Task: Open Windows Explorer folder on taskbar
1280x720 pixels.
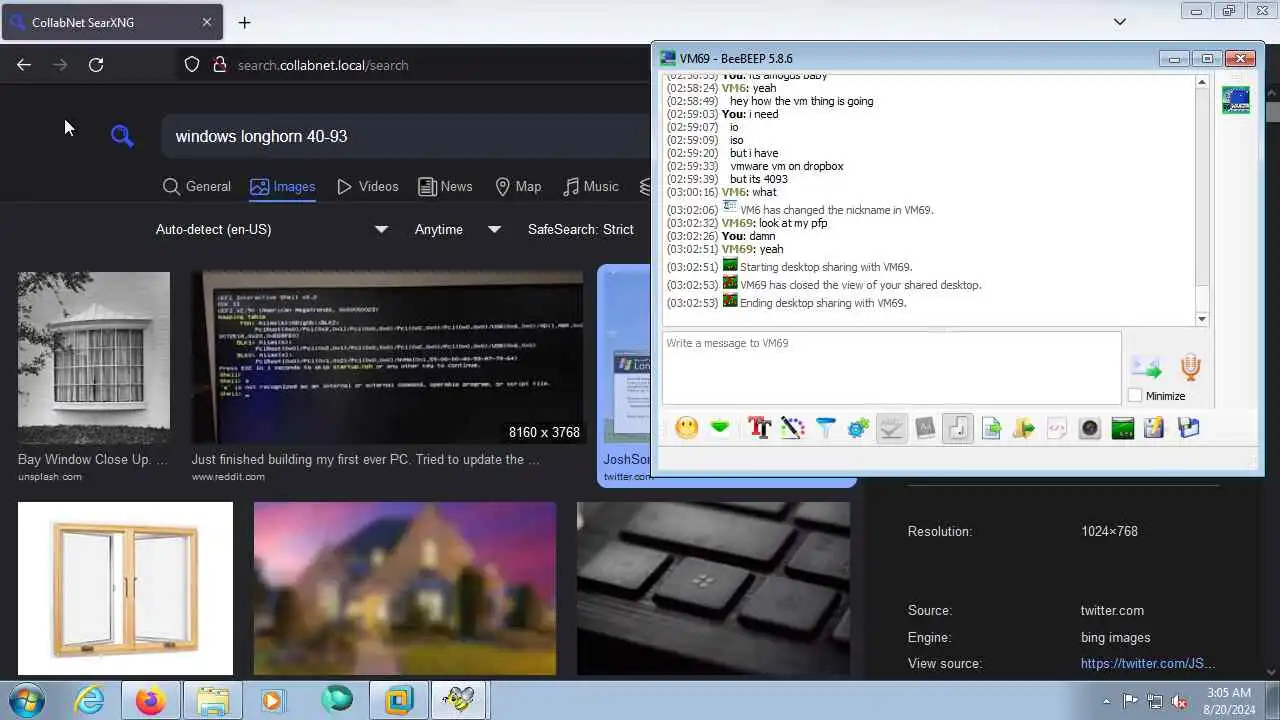Action: 213,700
